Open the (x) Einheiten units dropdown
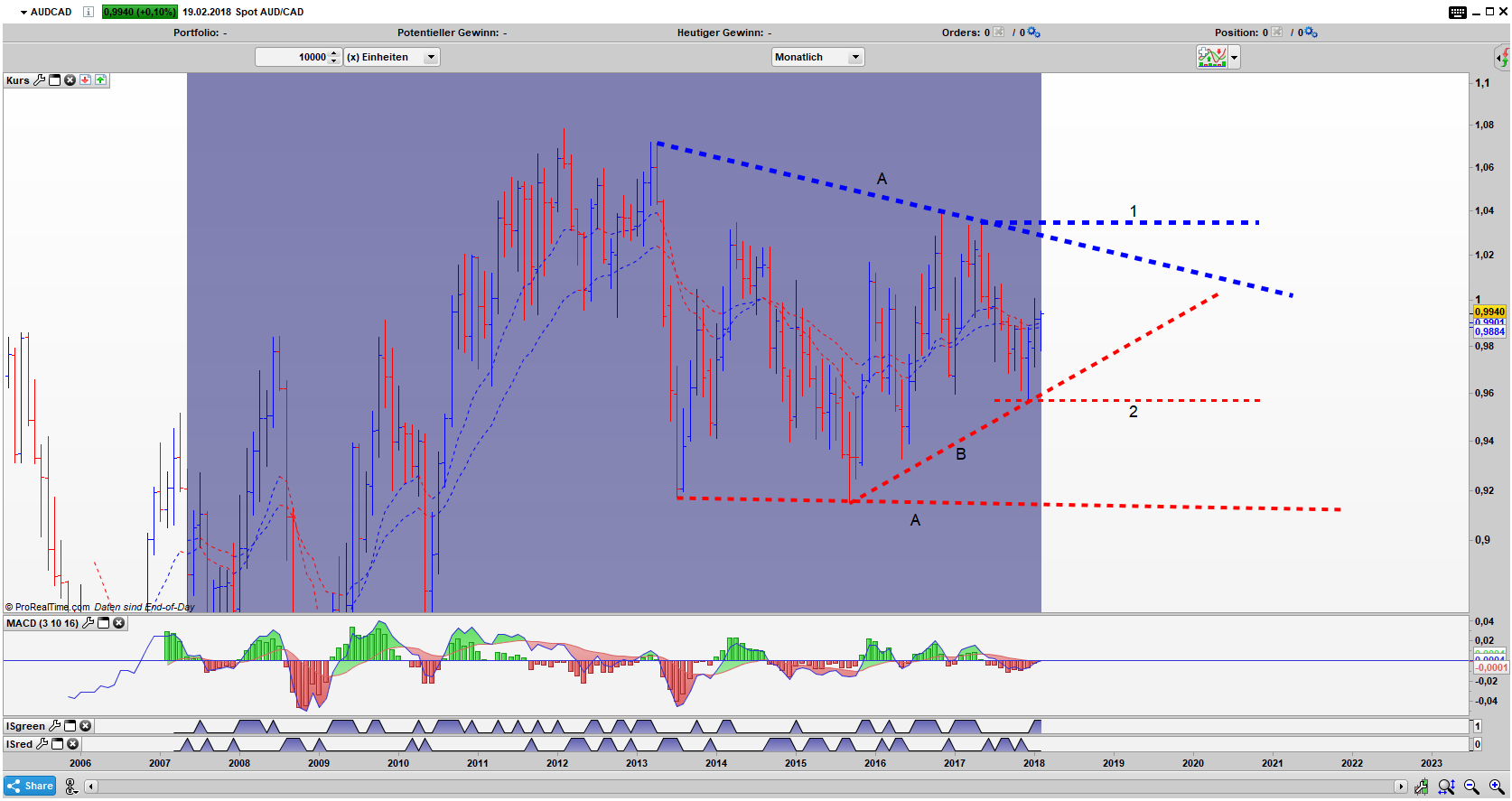The image size is (1512, 801). click(392, 57)
